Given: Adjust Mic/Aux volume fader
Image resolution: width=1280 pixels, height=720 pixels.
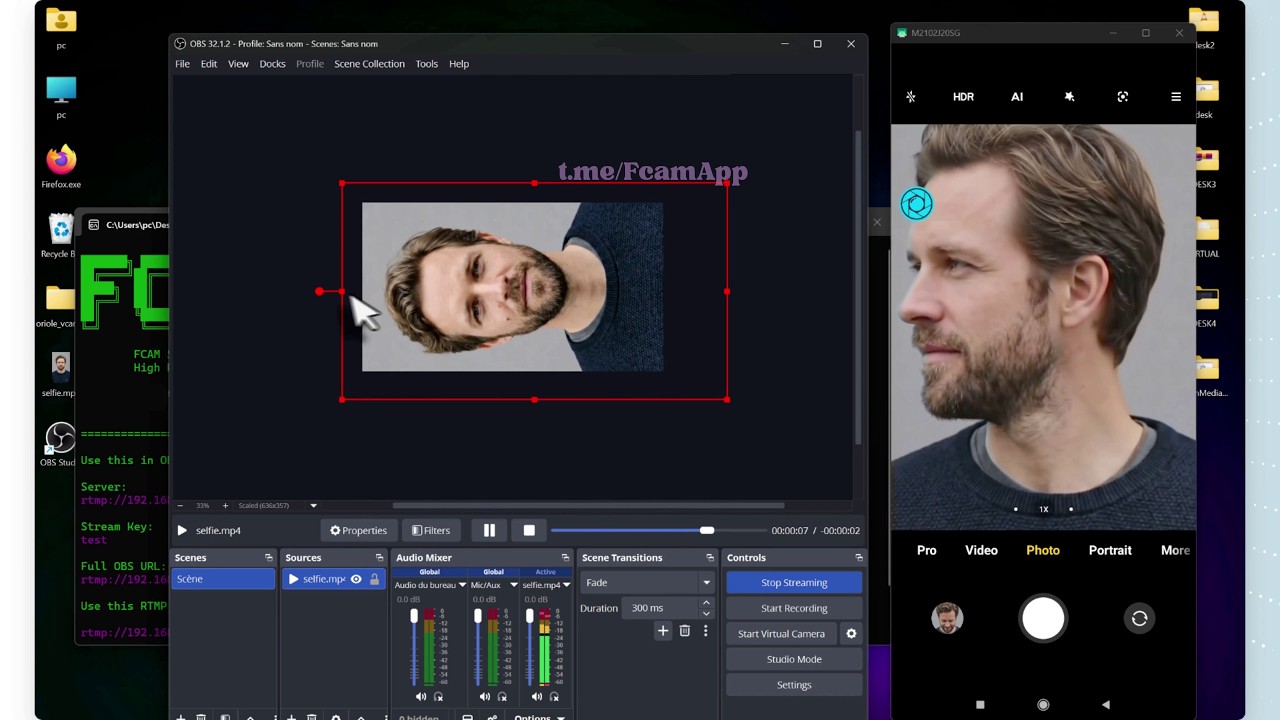Looking at the screenshot, I should click(x=478, y=617).
